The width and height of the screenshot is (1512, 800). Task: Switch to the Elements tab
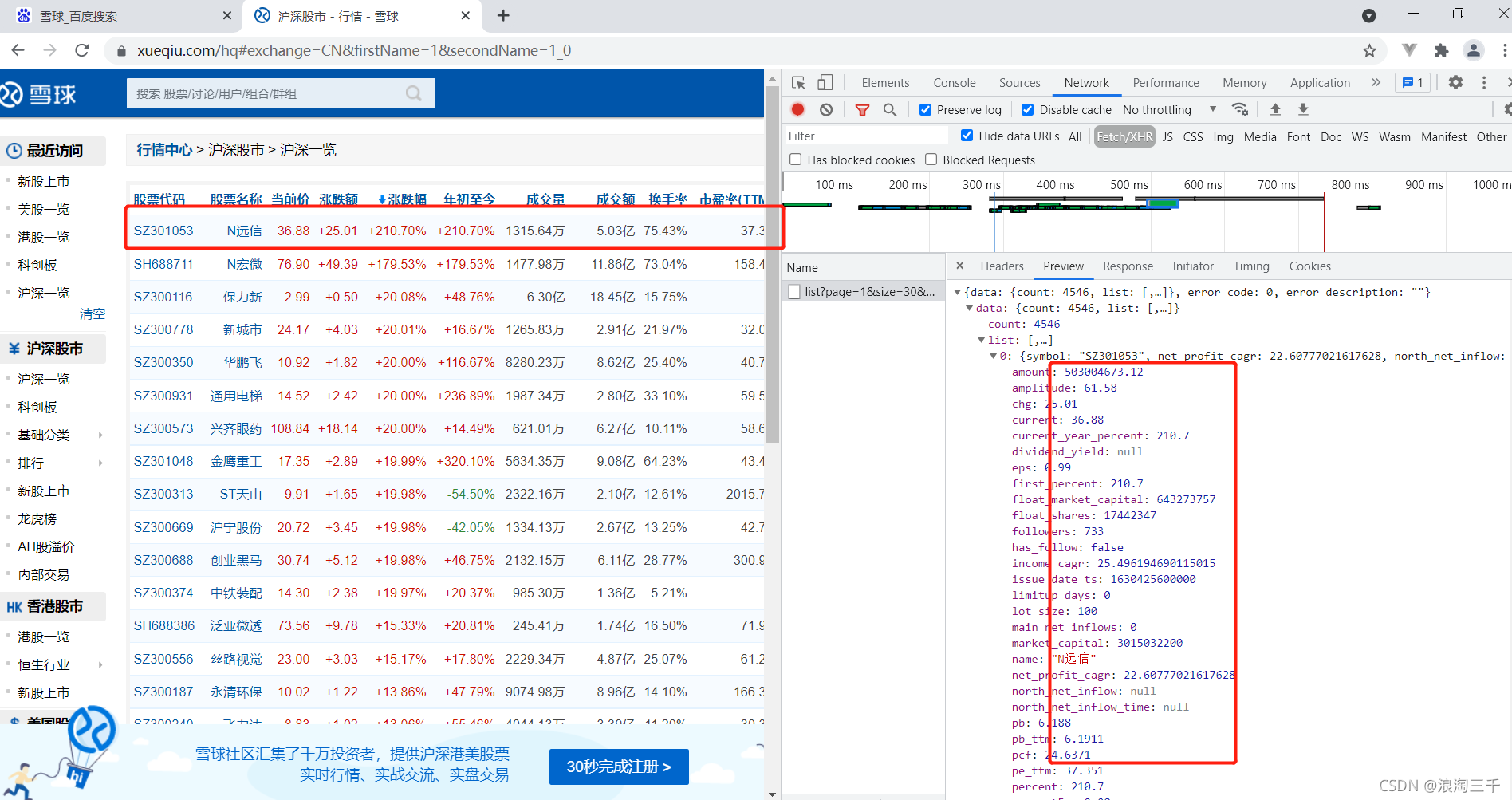(x=885, y=83)
